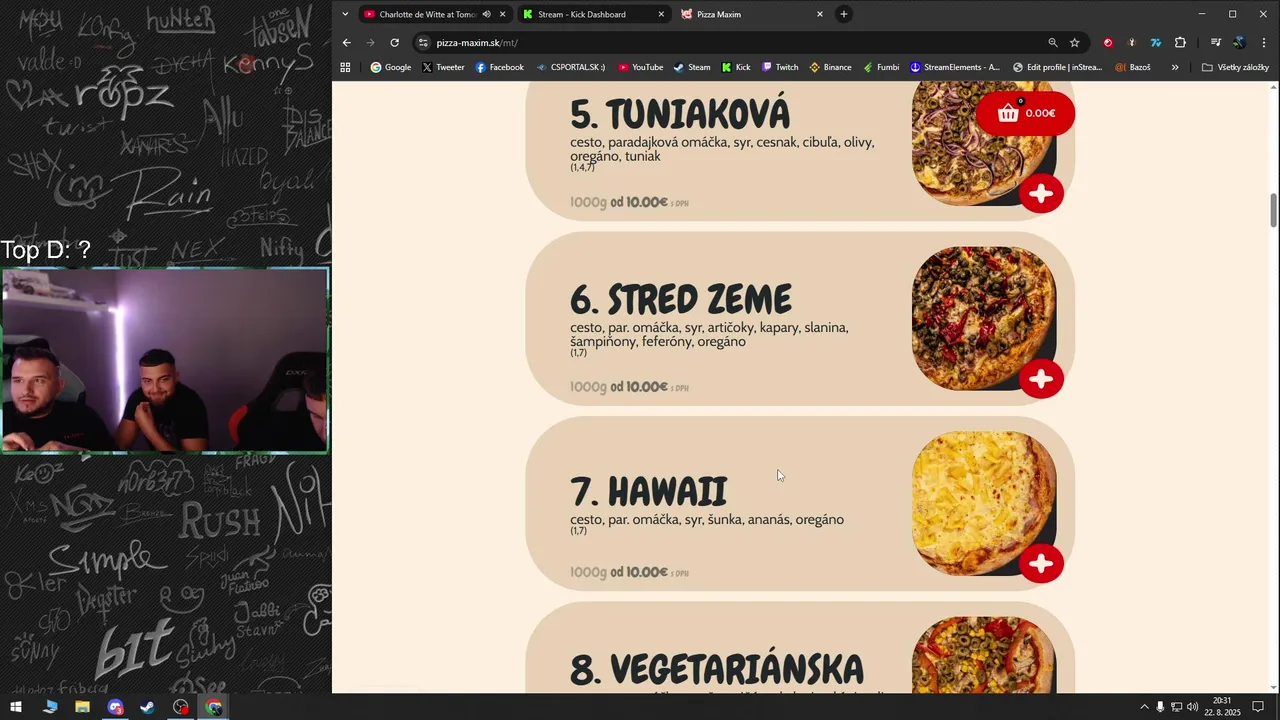Open the red extension icon in toolbar
The height and width of the screenshot is (720, 1280).
click(1108, 42)
